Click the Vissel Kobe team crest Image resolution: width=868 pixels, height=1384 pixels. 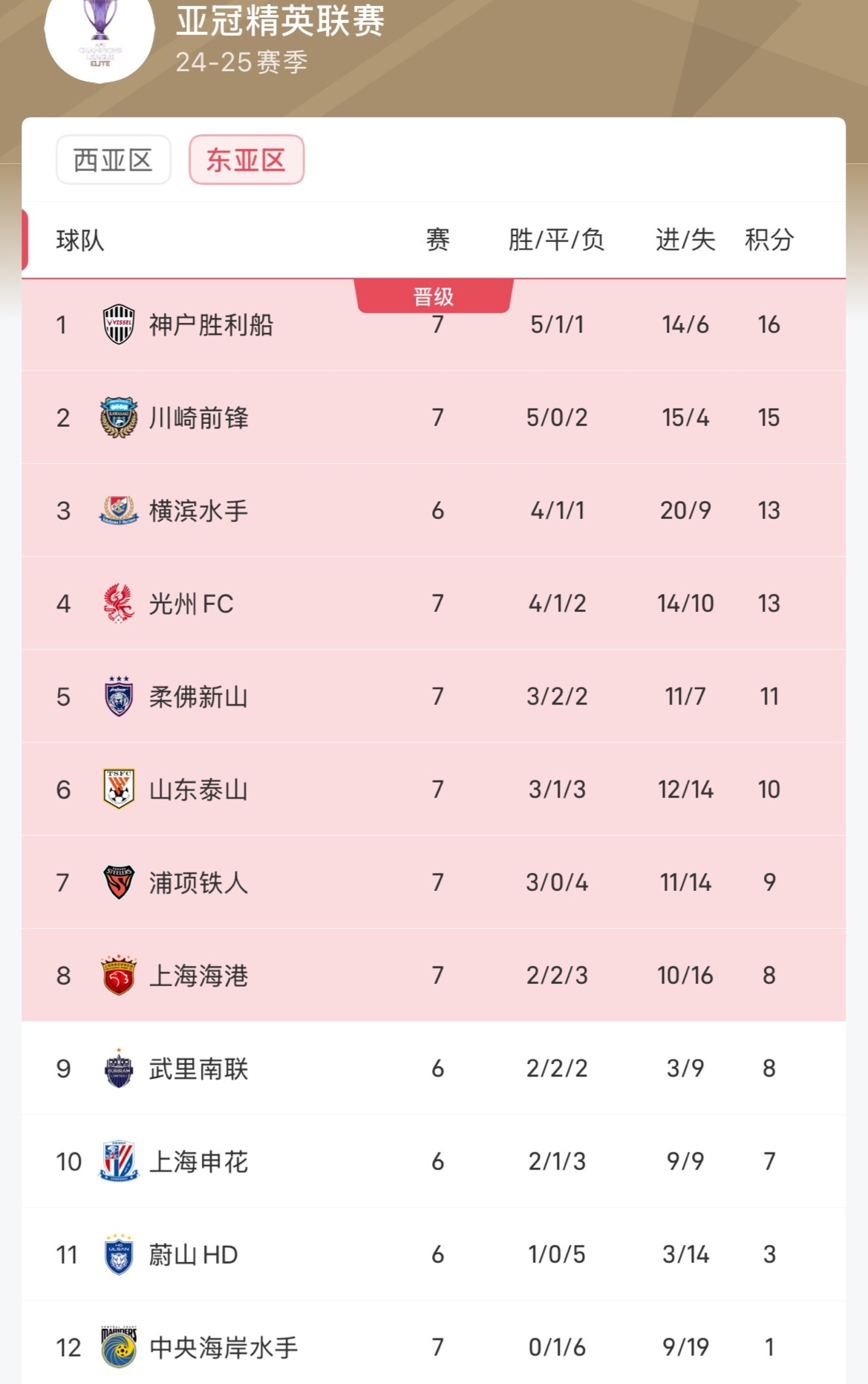click(117, 324)
